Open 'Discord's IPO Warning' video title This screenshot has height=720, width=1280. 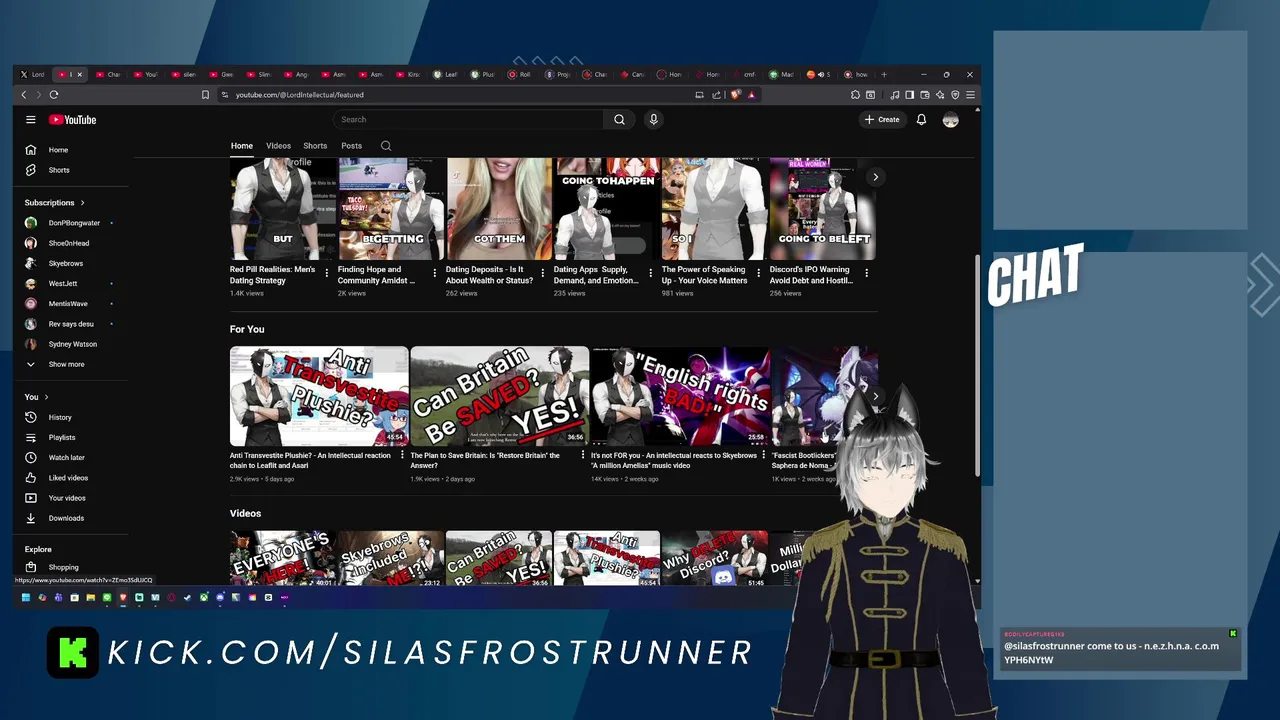tap(811, 275)
